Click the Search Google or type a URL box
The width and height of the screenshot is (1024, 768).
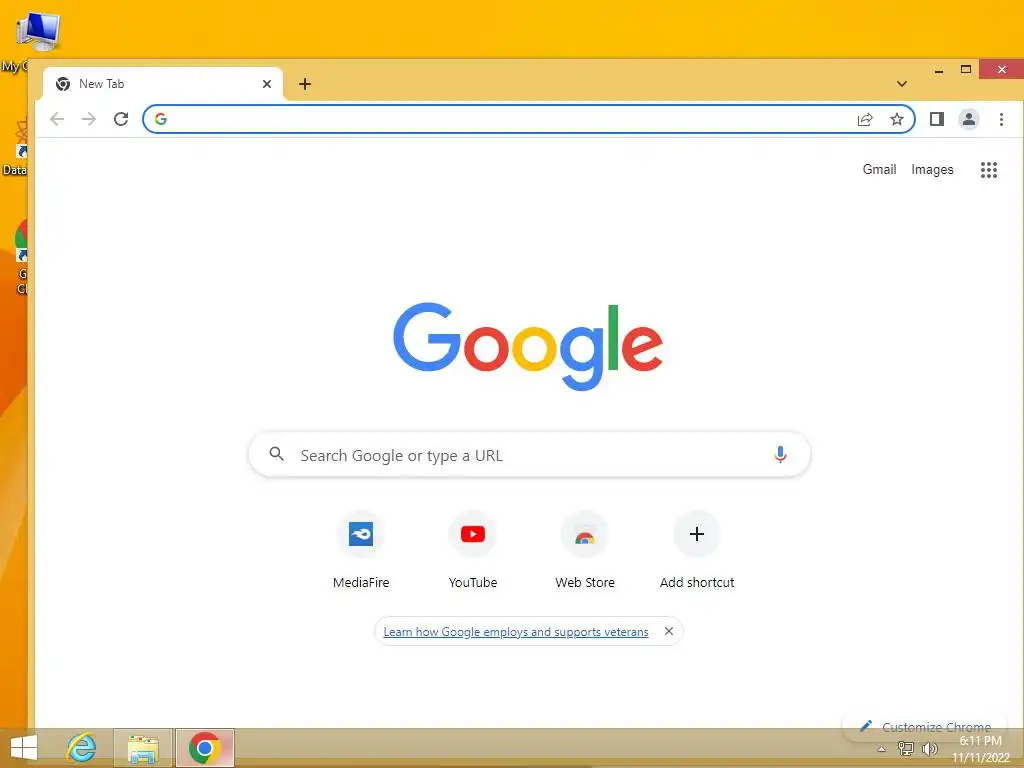pos(529,455)
